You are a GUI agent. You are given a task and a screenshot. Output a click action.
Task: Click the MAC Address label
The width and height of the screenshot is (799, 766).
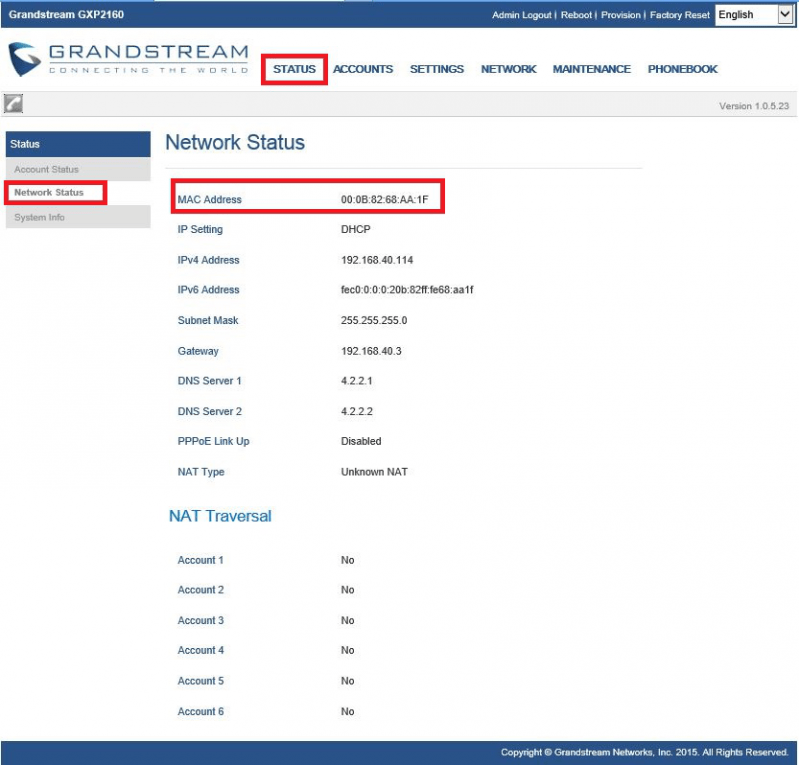[209, 199]
